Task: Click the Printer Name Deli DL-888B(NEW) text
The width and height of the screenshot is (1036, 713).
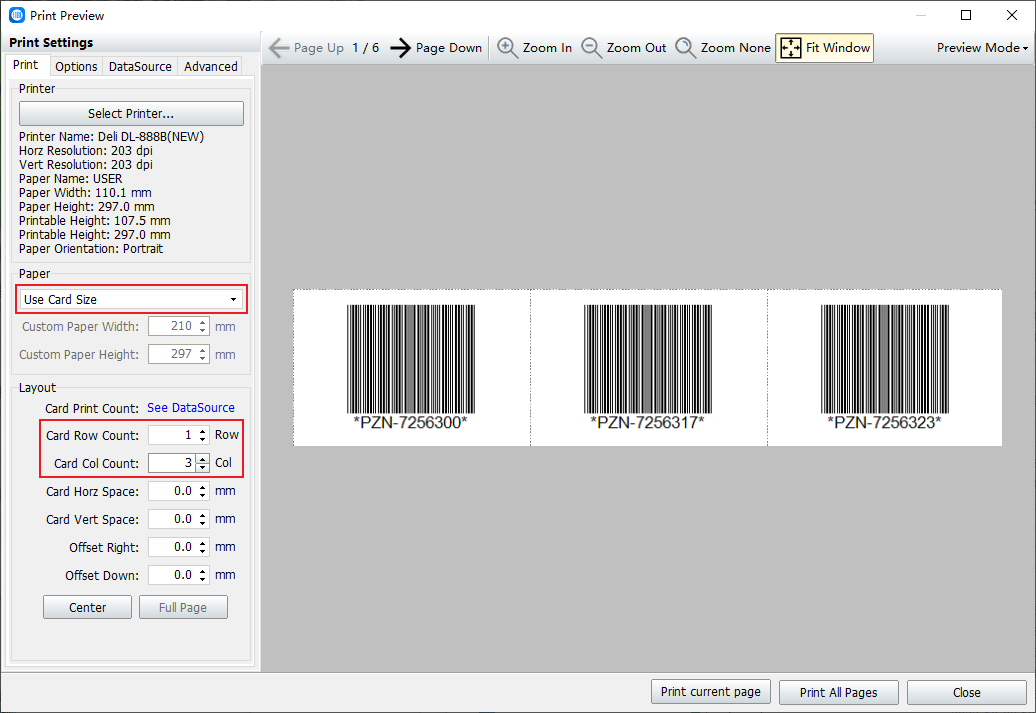Action: point(112,137)
